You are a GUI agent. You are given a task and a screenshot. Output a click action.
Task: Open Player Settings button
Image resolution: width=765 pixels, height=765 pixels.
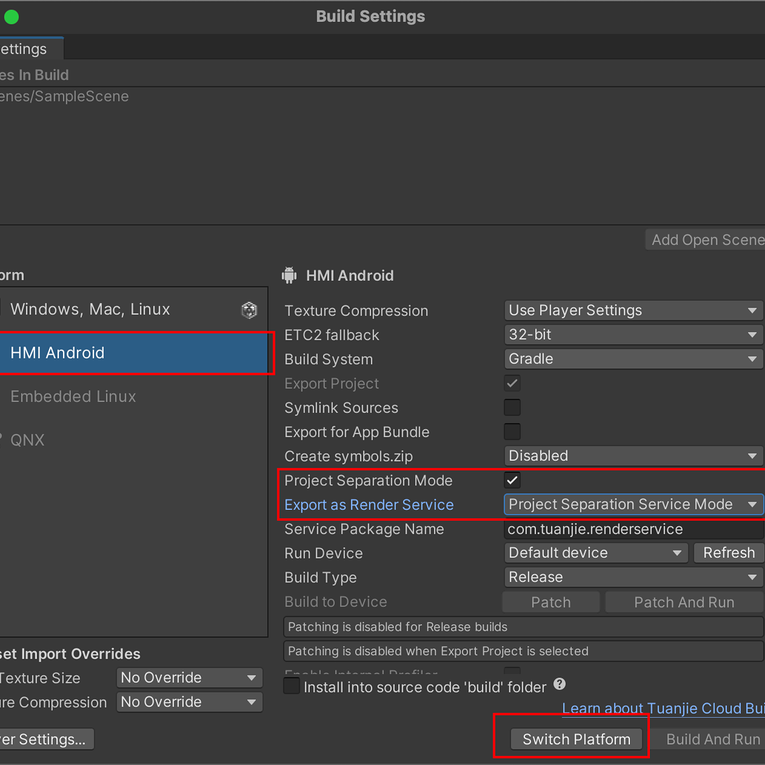[47, 739]
